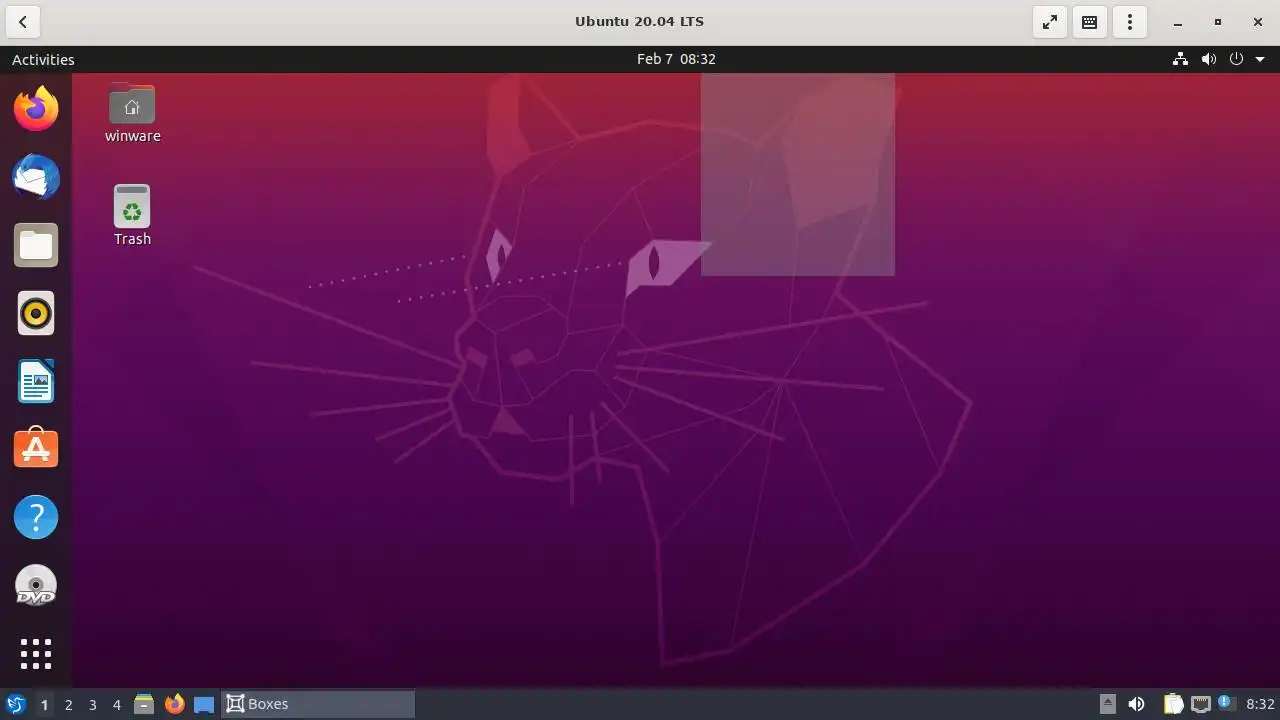The width and height of the screenshot is (1280, 720).
Task: Click the Ubuntu 20.04 LTS title
Action: click(639, 21)
